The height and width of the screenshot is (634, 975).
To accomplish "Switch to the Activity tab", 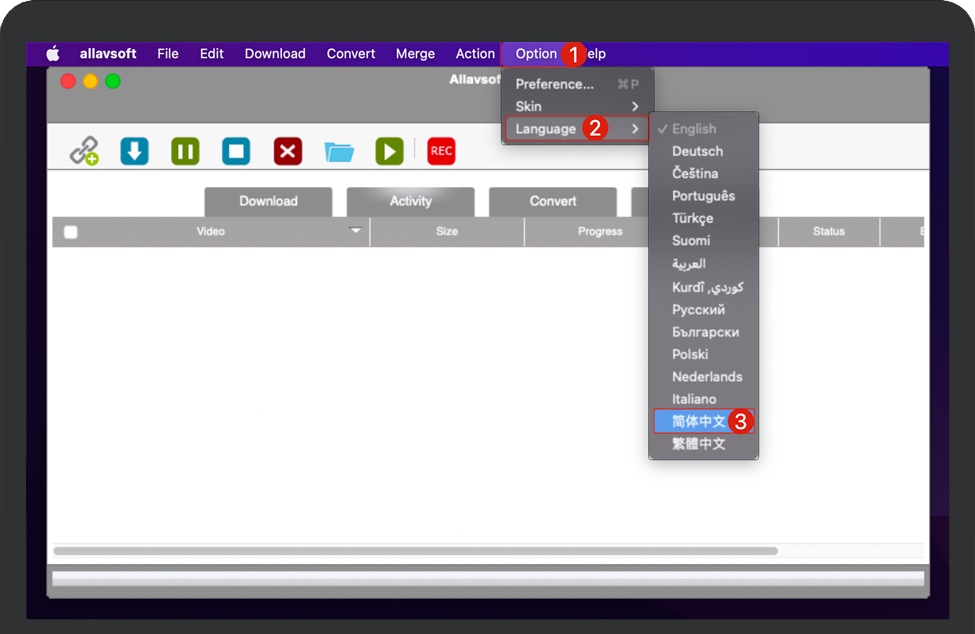I will (x=410, y=201).
